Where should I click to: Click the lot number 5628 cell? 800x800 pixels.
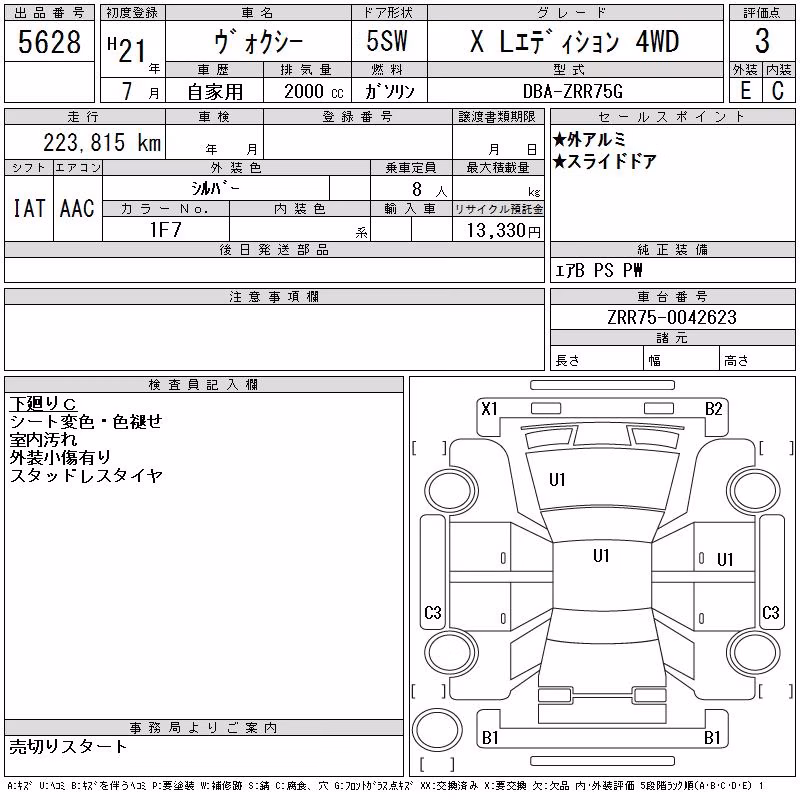(x=49, y=41)
